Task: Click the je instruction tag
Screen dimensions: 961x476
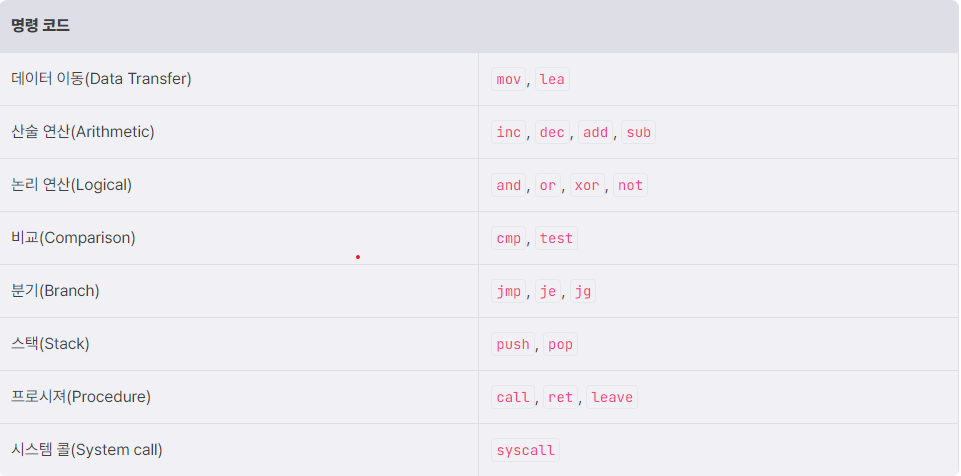Action: click(x=547, y=291)
